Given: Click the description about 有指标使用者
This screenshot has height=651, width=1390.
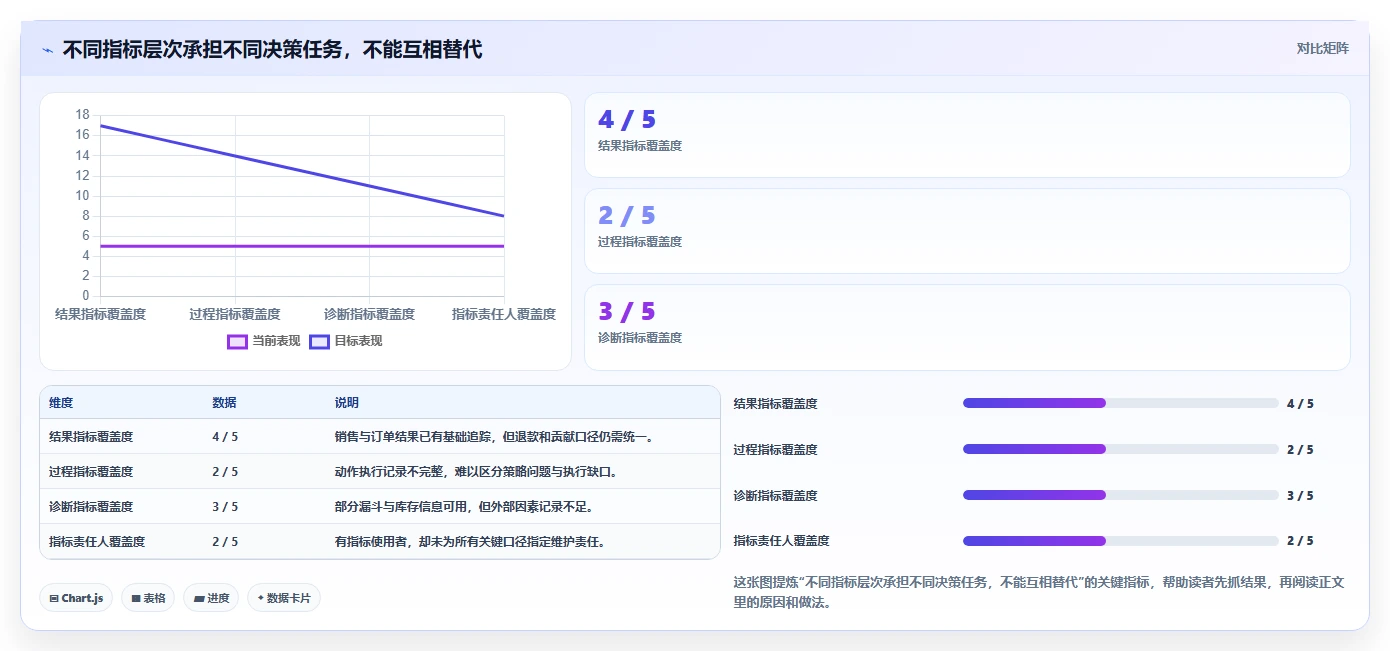Looking at the screenshot, I should tap(472, 542).
